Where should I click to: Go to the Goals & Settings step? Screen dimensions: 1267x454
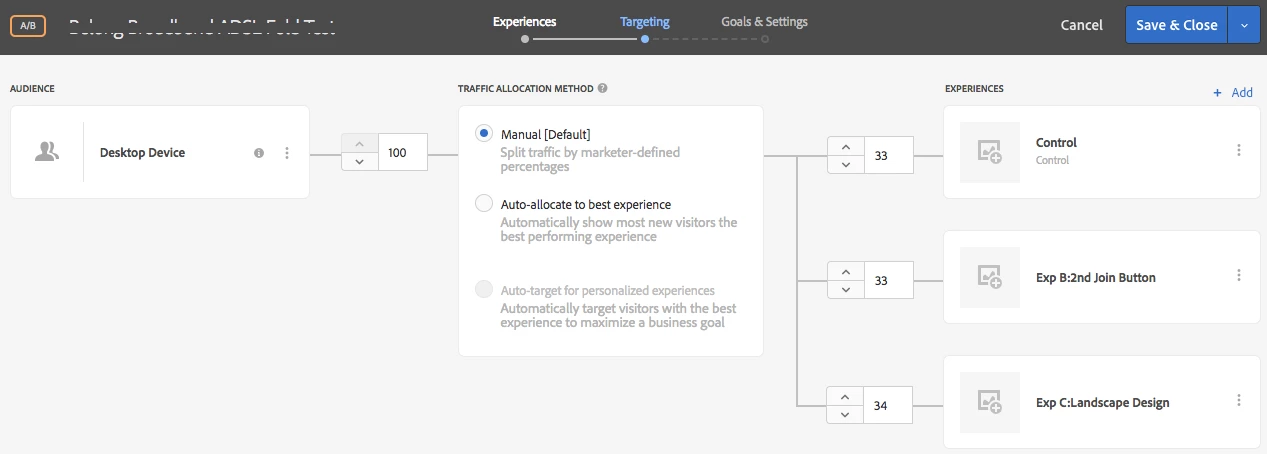click(x=764, y=22)
